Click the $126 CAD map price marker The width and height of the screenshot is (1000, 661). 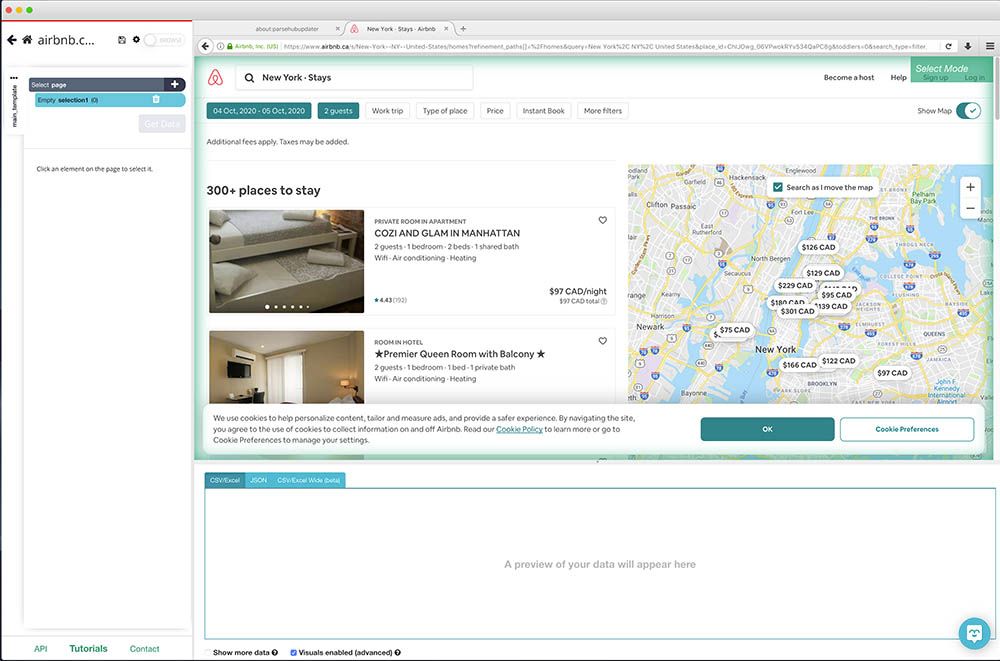click(818, 247)
